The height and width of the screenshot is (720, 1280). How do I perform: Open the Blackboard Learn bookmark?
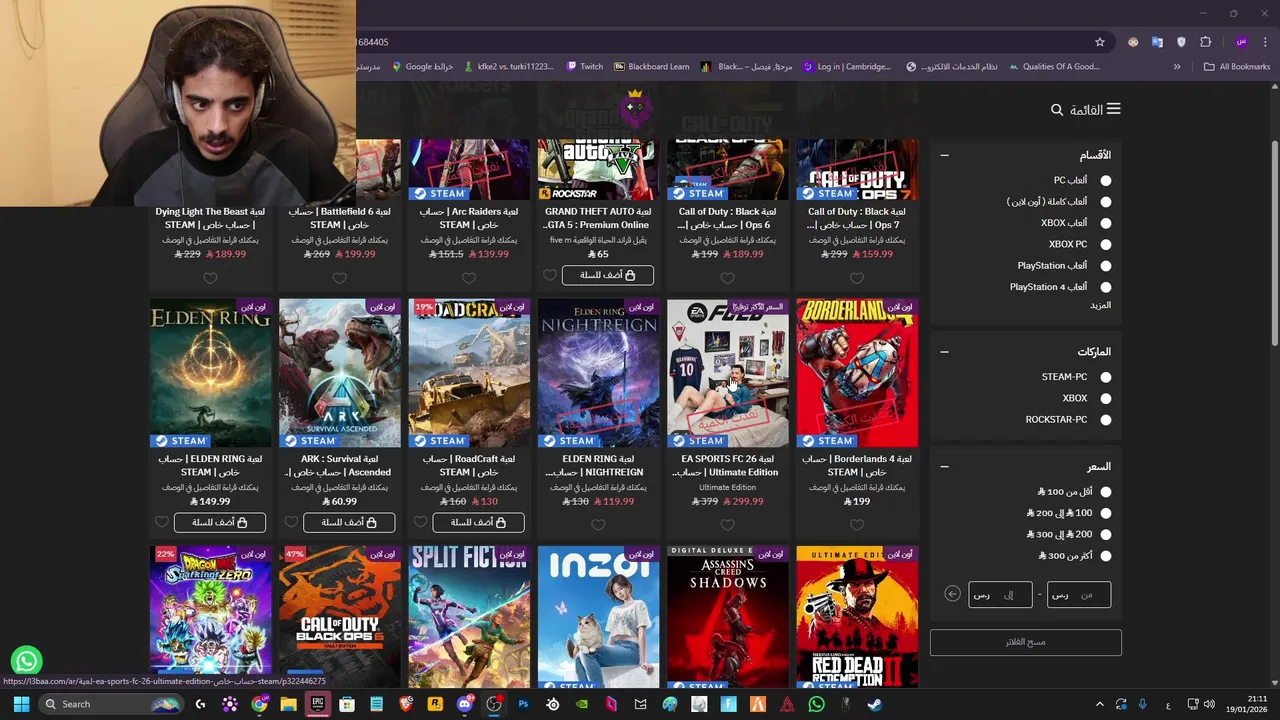point(651,67)
